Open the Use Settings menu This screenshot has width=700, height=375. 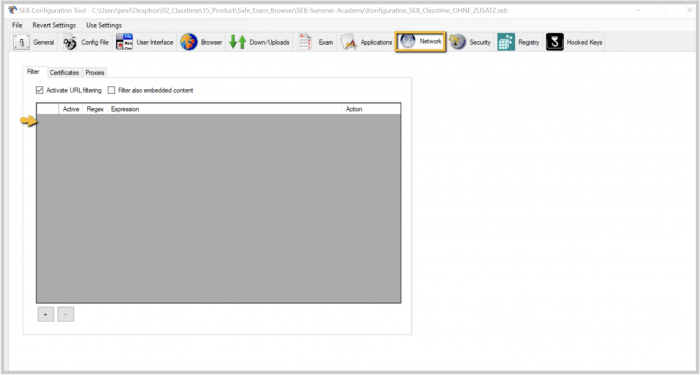[x=104, y=25]
